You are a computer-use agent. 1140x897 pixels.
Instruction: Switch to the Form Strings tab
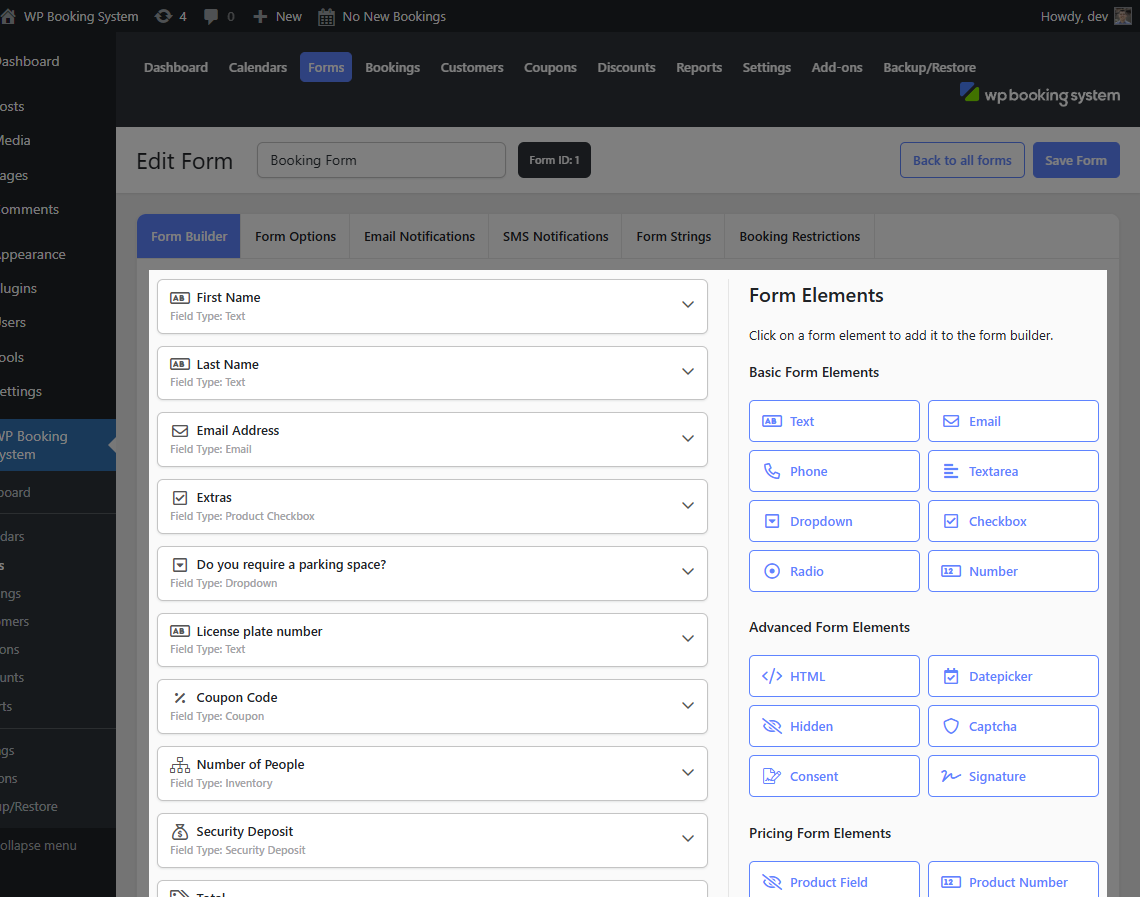[673, 236]
